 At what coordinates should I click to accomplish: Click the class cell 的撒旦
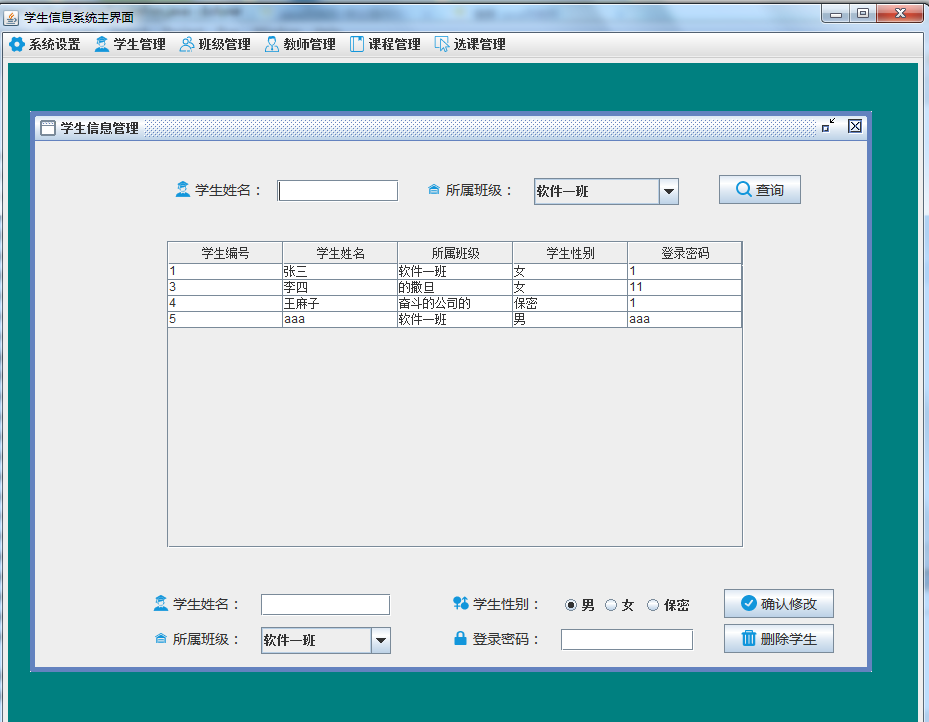pos(455,287)
